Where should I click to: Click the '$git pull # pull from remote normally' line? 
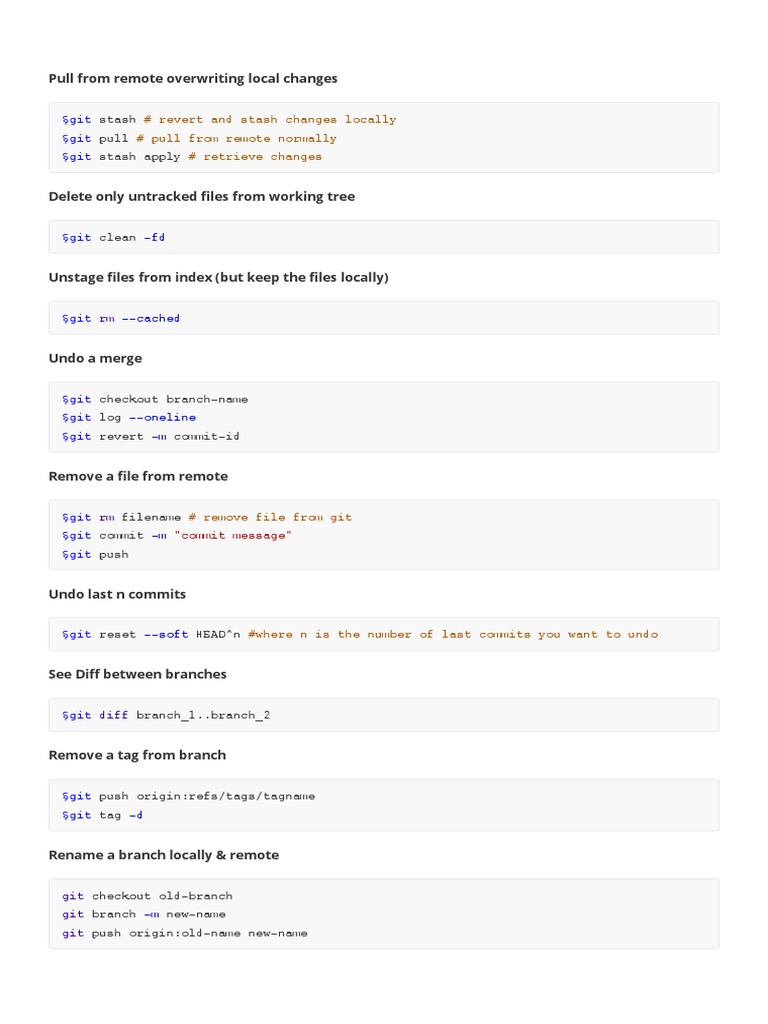(199, 138)
